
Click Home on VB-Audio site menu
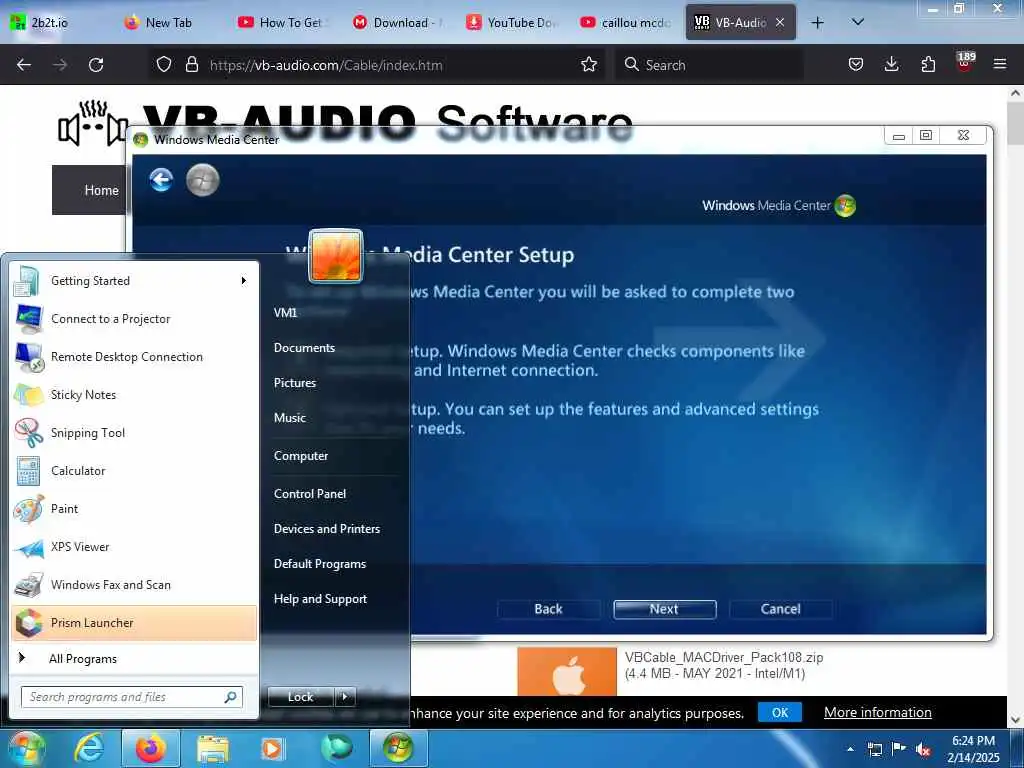point(102,190)
